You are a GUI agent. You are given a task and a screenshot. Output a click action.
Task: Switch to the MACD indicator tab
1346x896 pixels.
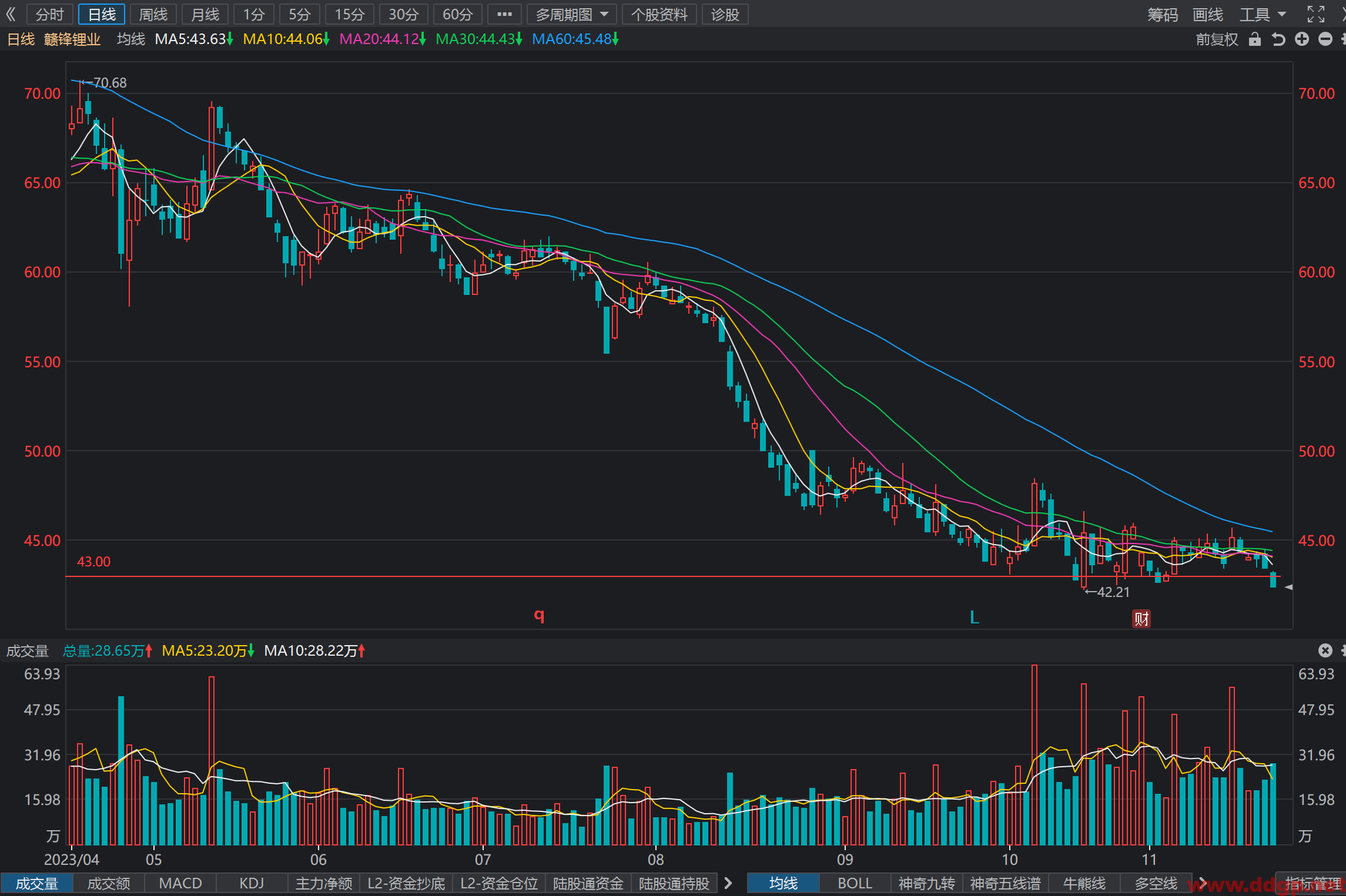pyautogui.click(x=180, y=883)
